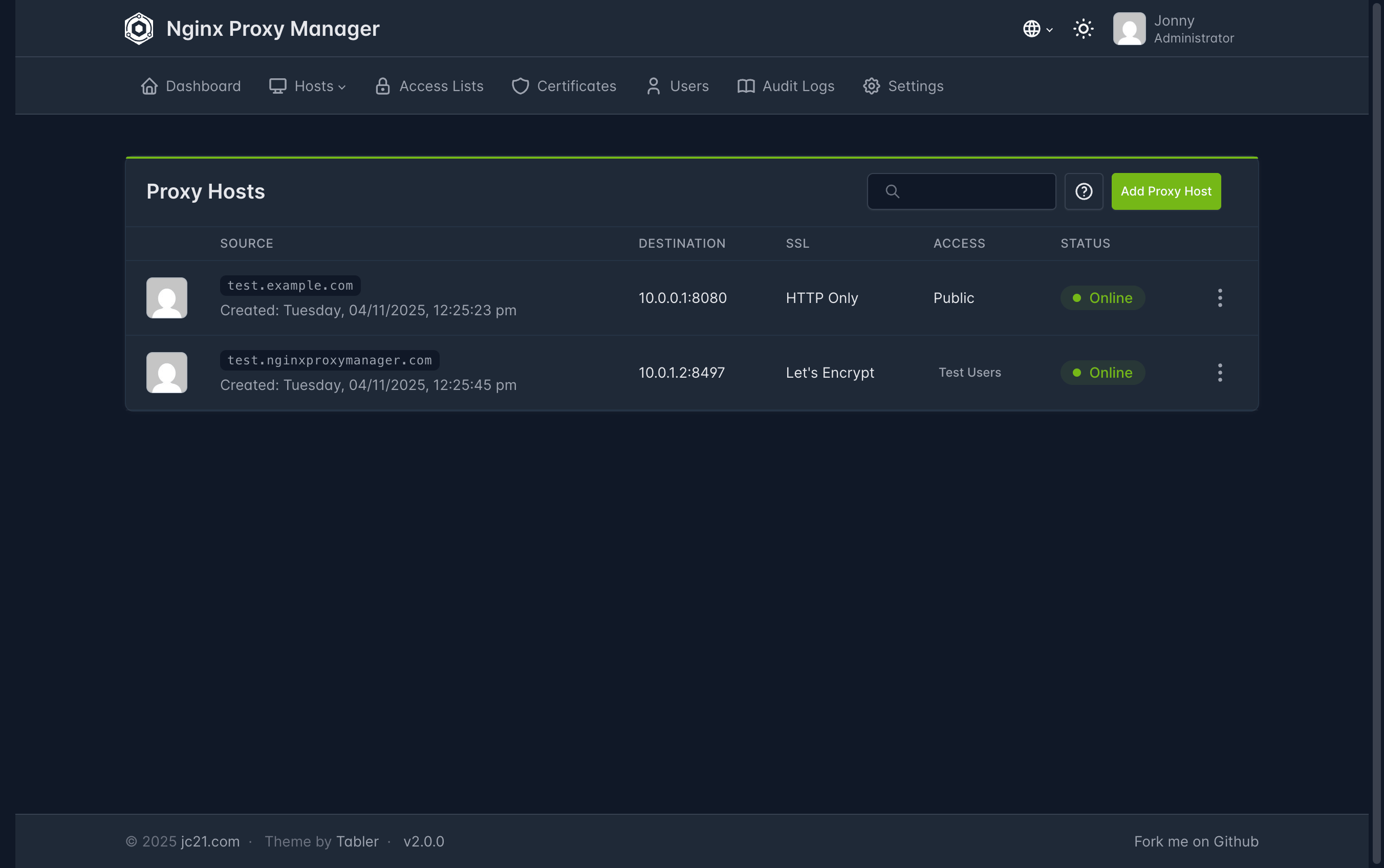1384x868 pixels.
Task: Go to Dashboard page
Action: 191,86
